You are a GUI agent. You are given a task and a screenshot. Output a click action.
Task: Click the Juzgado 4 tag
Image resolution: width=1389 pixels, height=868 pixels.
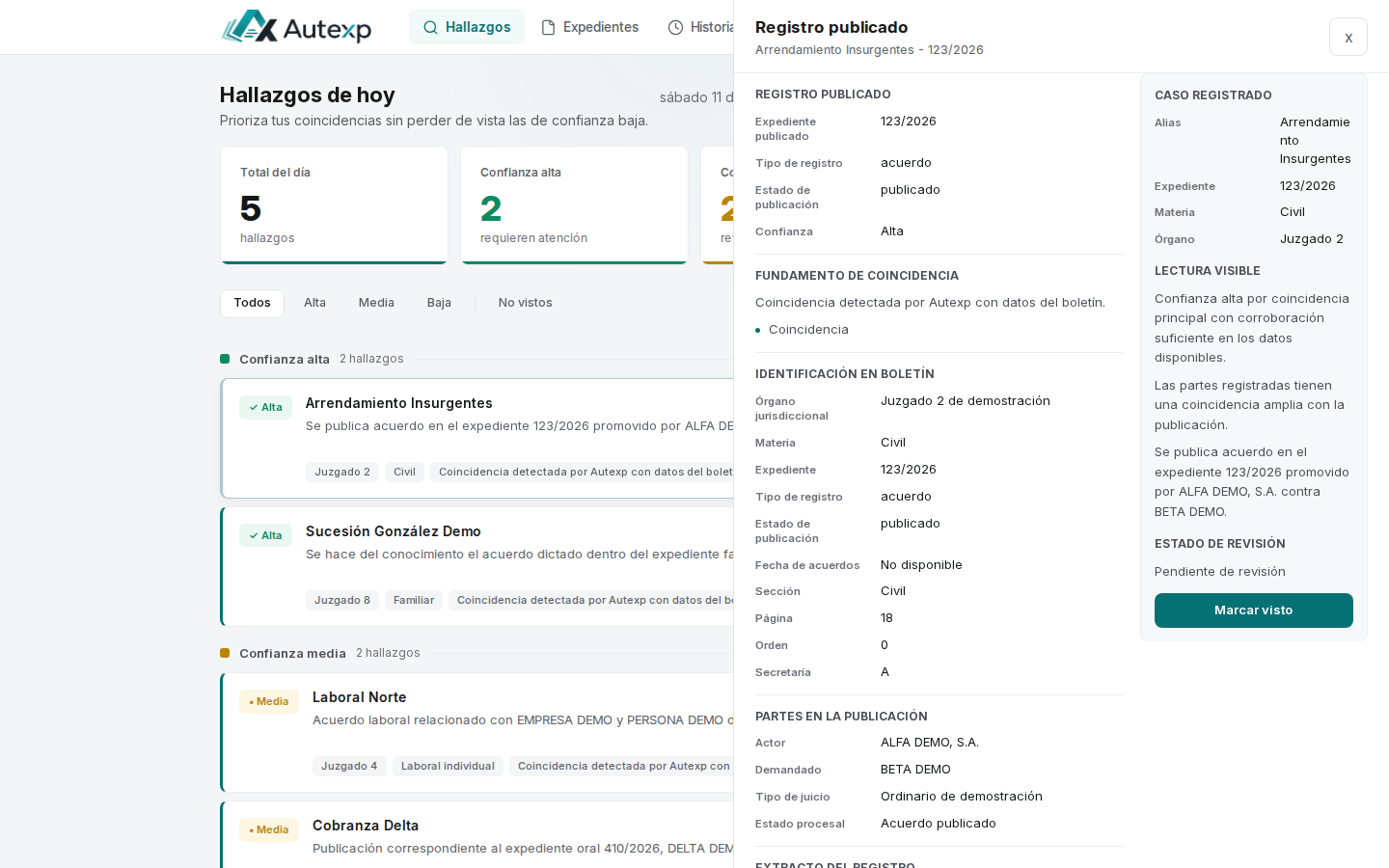349,766
